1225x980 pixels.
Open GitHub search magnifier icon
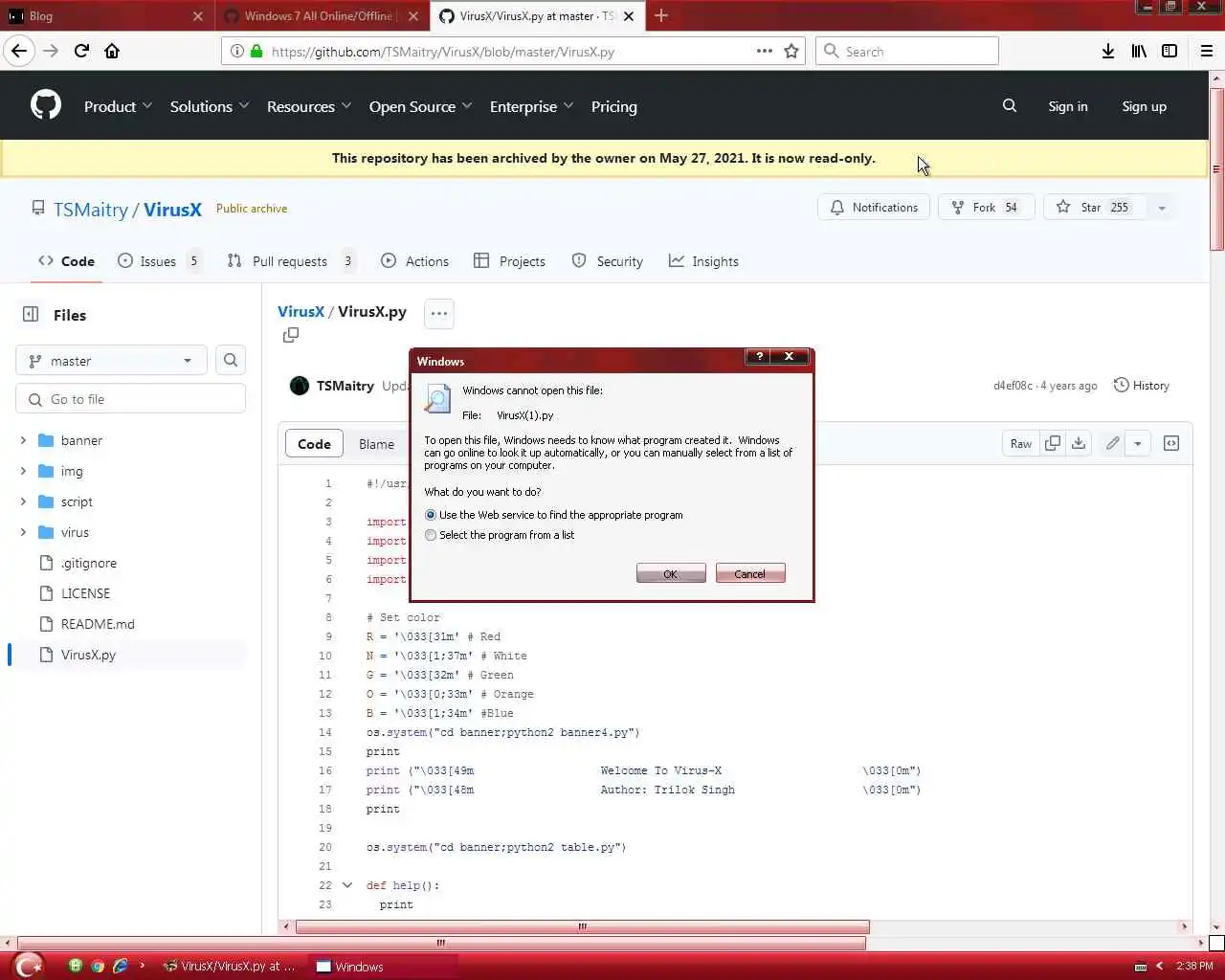pos(1010,105)
